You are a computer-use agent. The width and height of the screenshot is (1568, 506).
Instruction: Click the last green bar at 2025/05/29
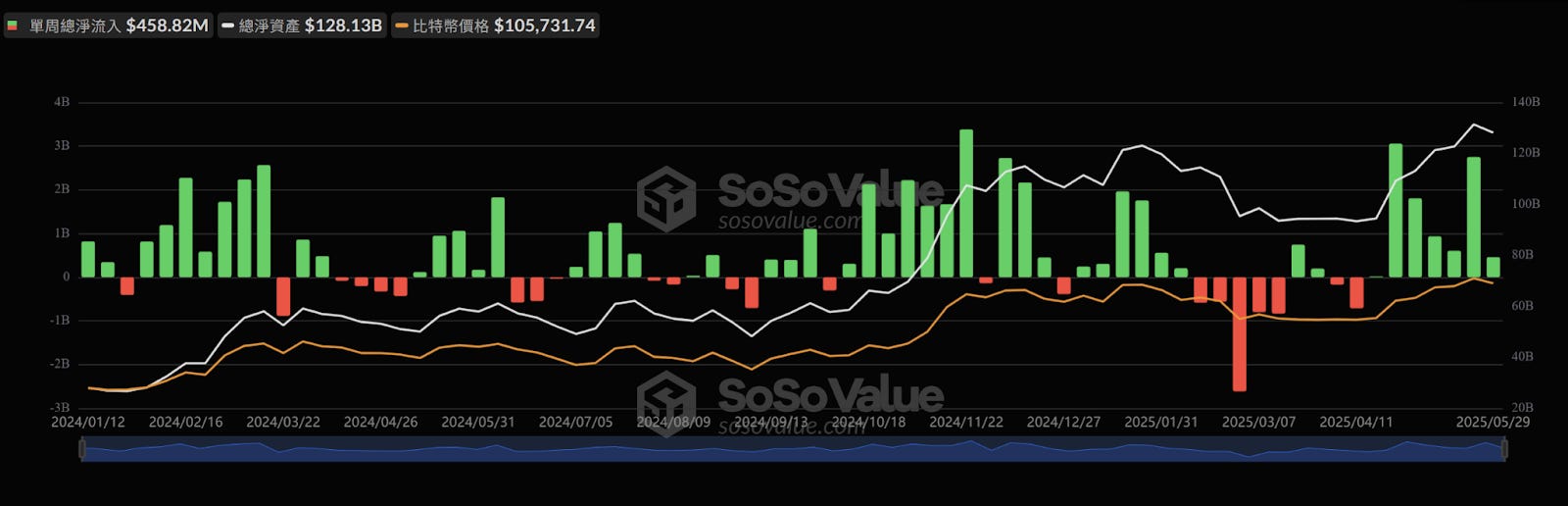(1494, 267)
